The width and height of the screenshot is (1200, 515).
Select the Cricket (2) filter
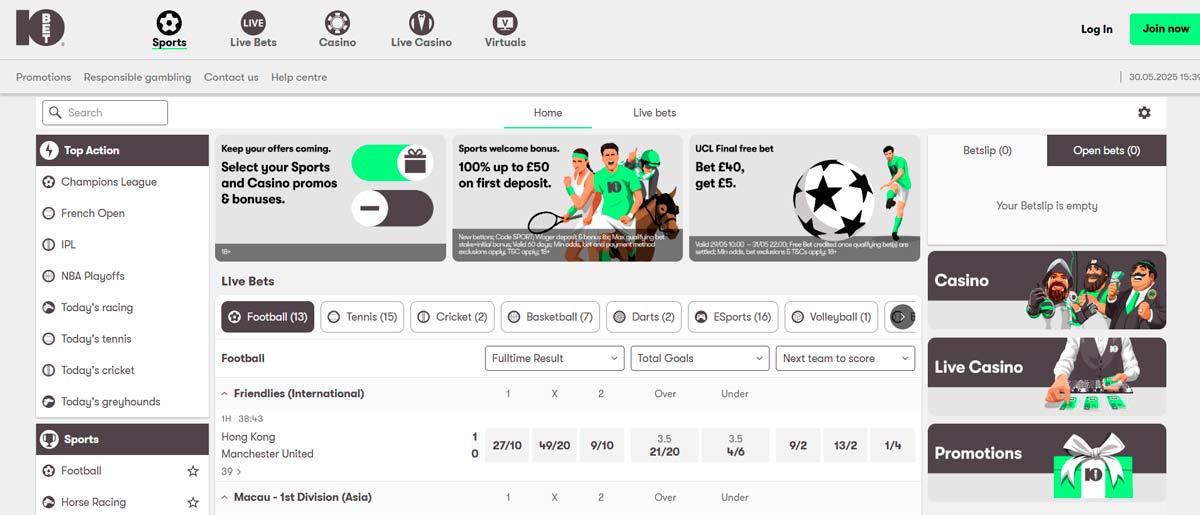[452, 317]
